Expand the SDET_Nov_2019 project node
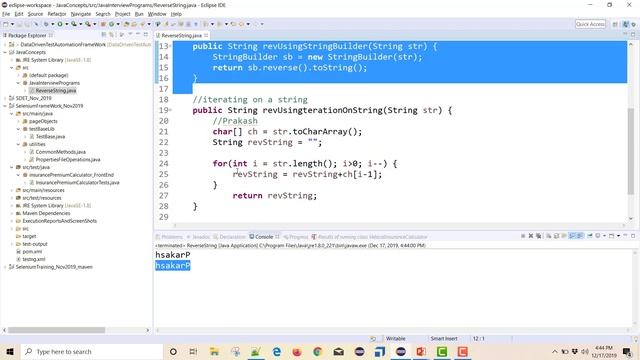 [5, 98]
